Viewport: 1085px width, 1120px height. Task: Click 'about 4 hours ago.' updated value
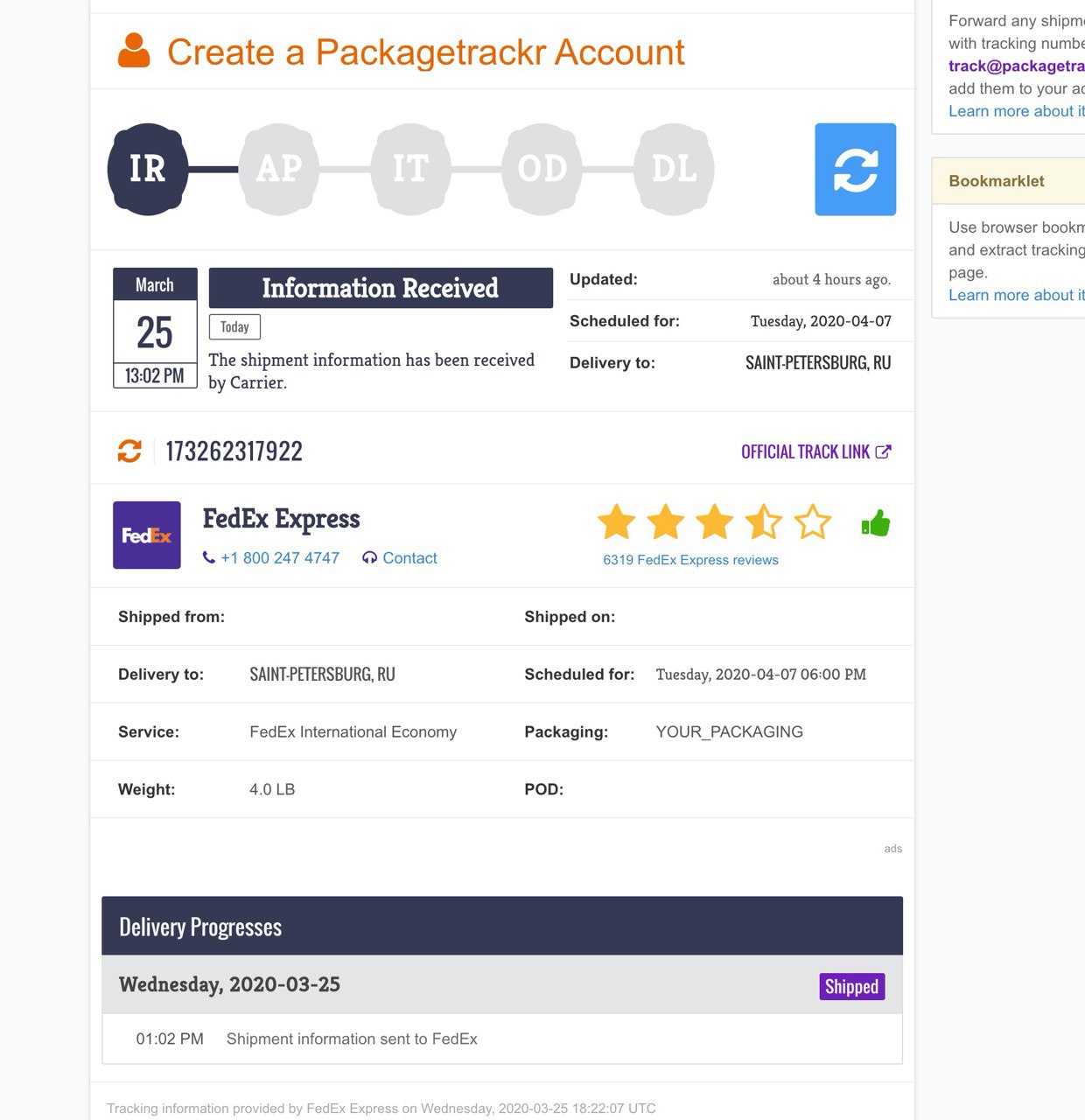tap(832, 279)
